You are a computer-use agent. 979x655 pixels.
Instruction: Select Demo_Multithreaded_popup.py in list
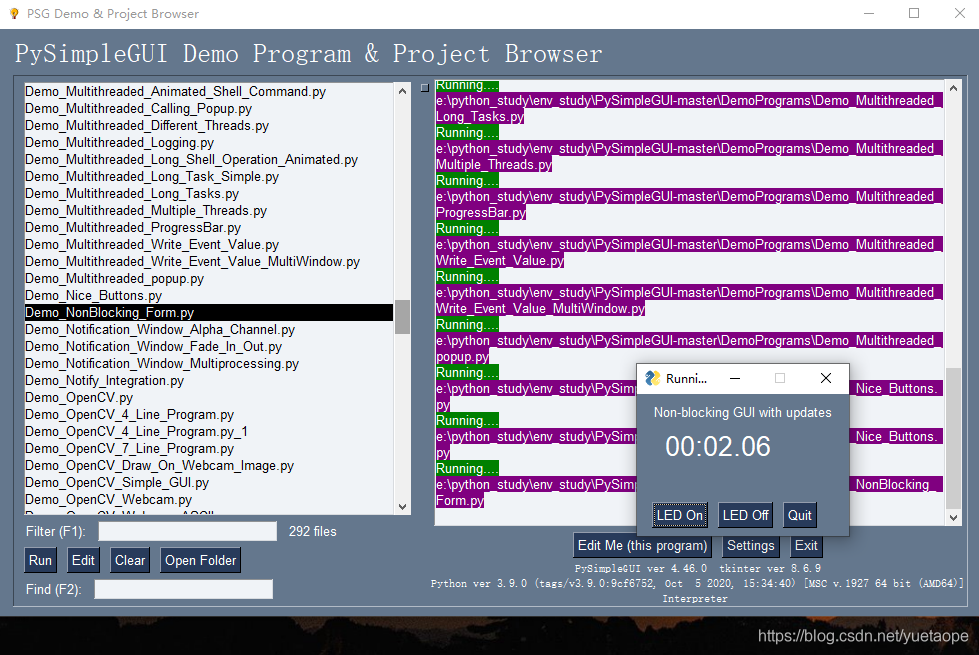(x=209, y=278)
